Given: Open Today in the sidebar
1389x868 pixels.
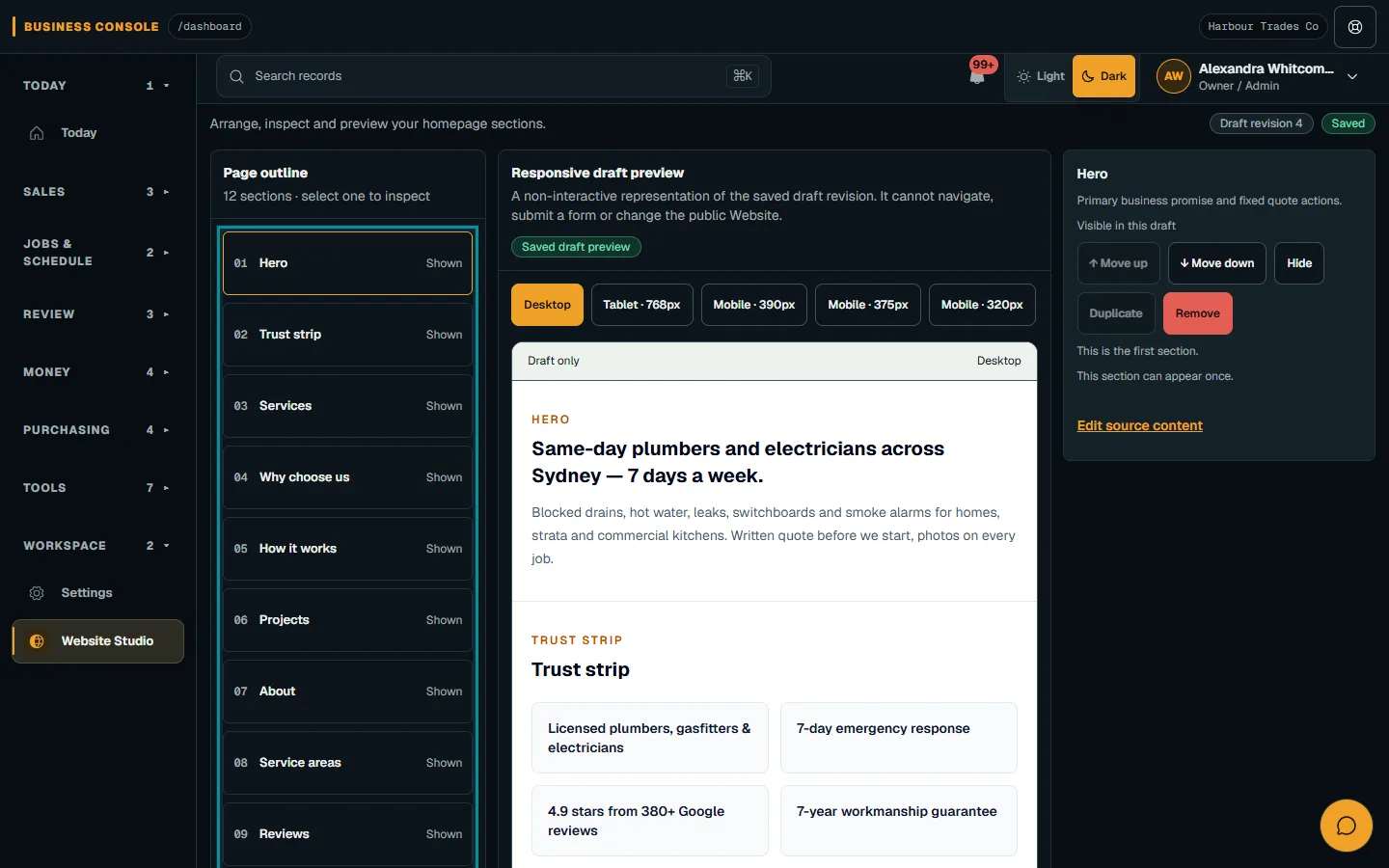Looking at the screenshot, I should tap(97, 133).
